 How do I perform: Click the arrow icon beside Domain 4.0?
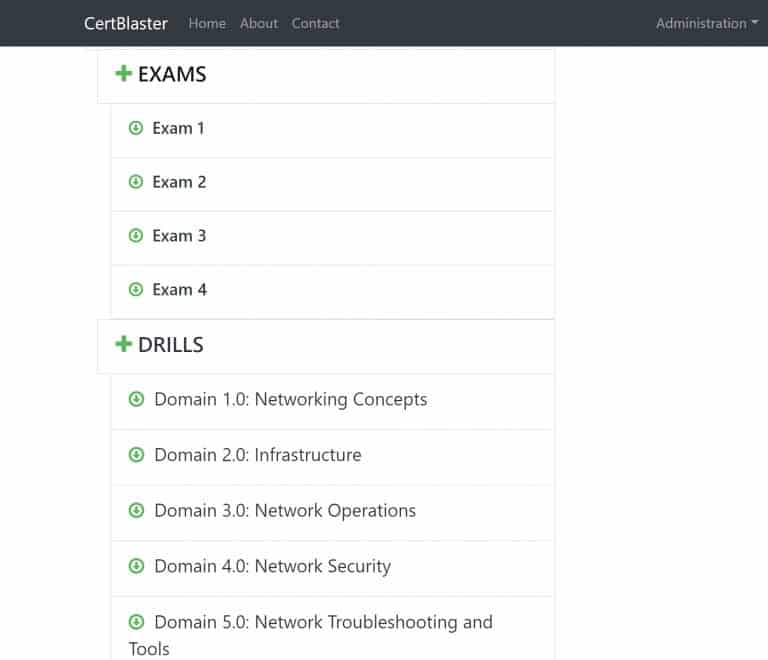coord(137,567)
